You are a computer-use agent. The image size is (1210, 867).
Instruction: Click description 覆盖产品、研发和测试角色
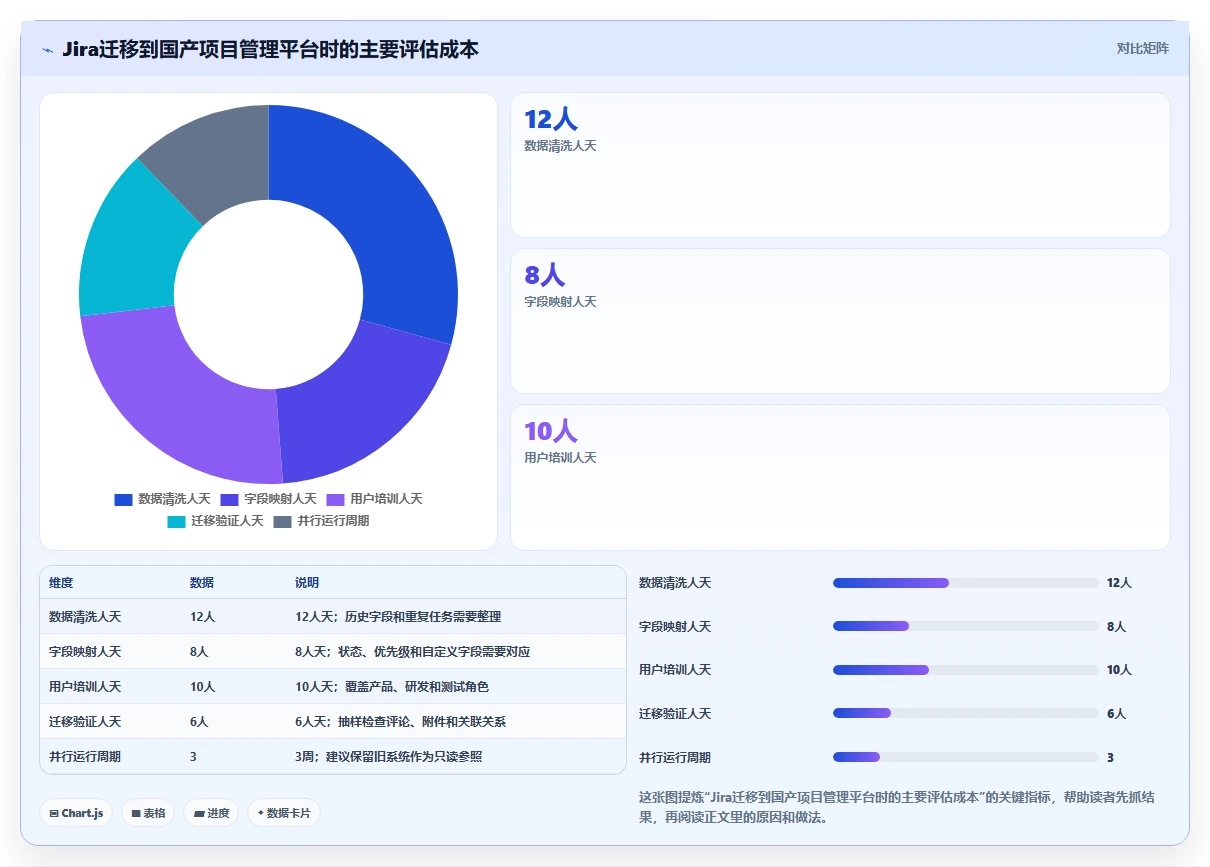coord(417,687)
